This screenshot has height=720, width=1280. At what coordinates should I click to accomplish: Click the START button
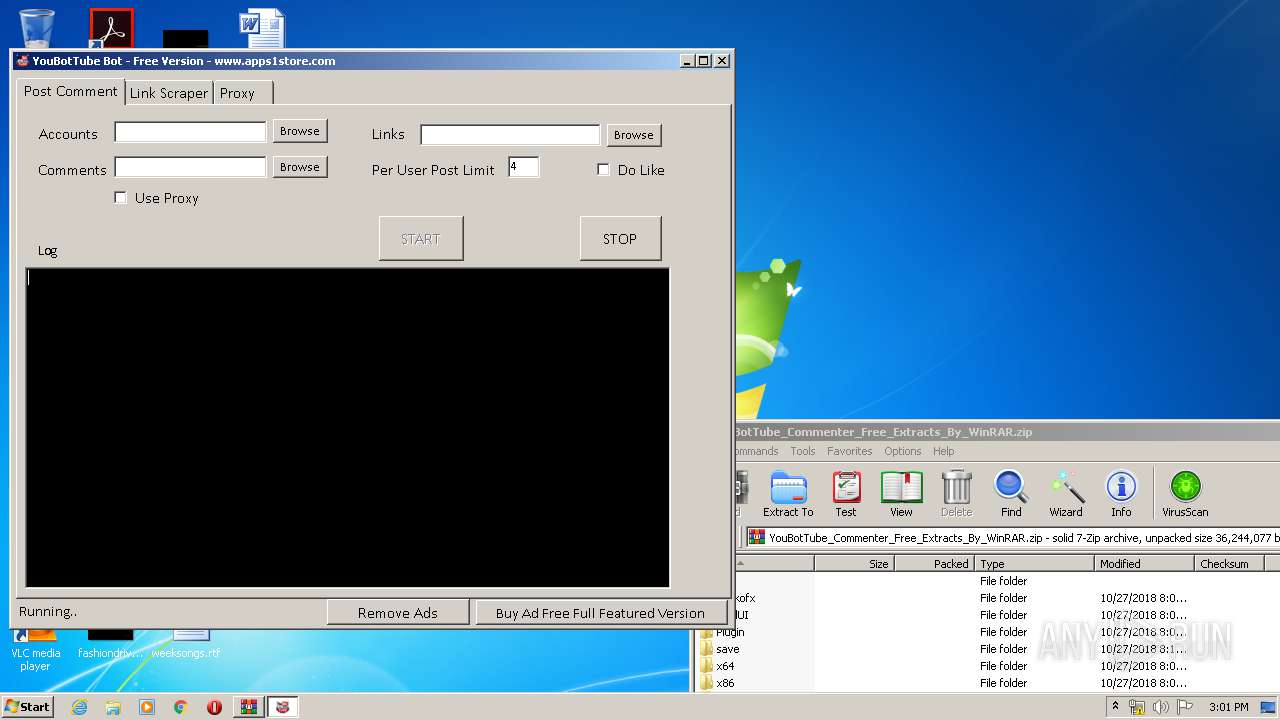pos(420,239)
